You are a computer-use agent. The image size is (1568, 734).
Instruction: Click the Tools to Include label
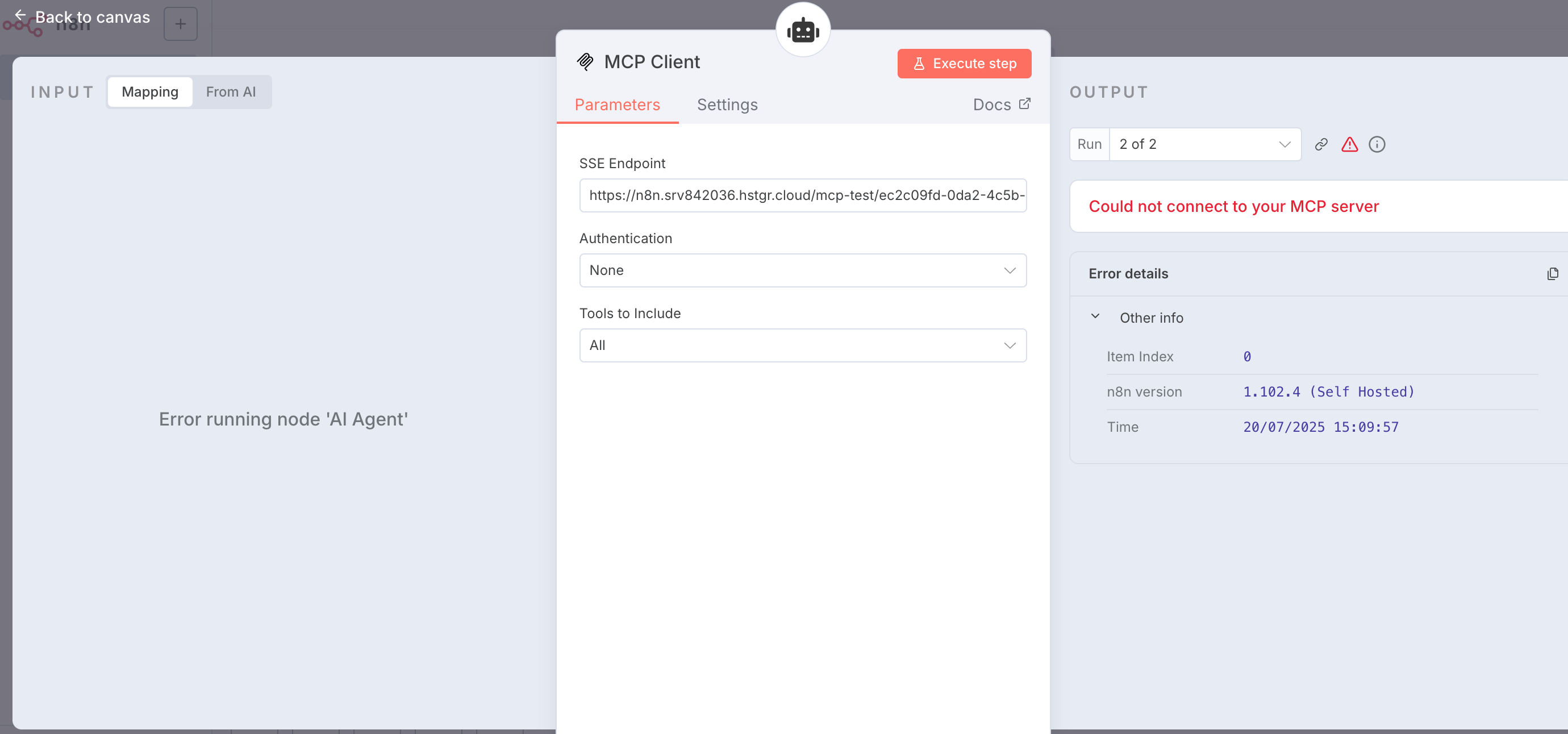(630, 314)
